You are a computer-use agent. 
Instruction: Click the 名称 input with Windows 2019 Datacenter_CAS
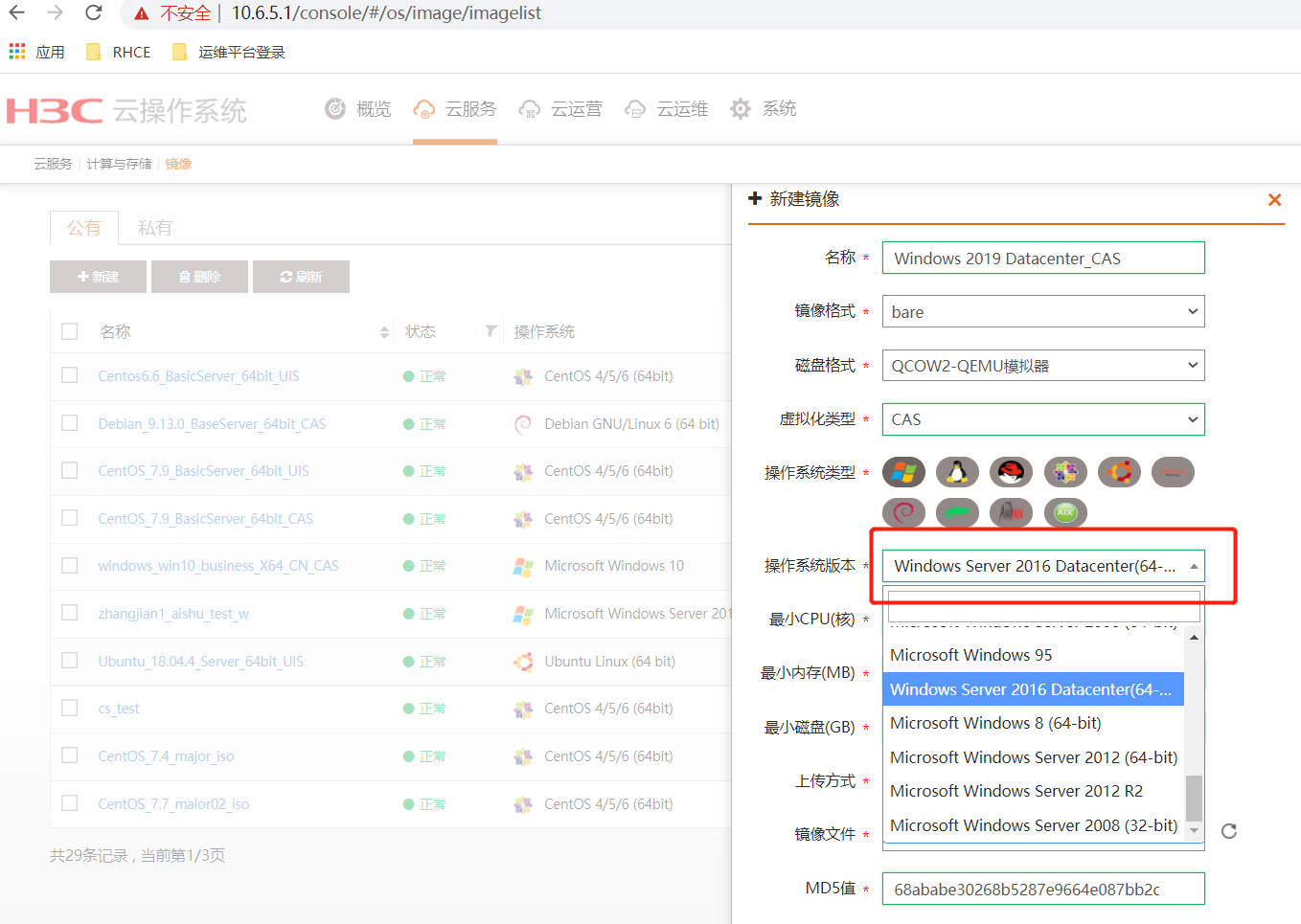point(1043,258)
